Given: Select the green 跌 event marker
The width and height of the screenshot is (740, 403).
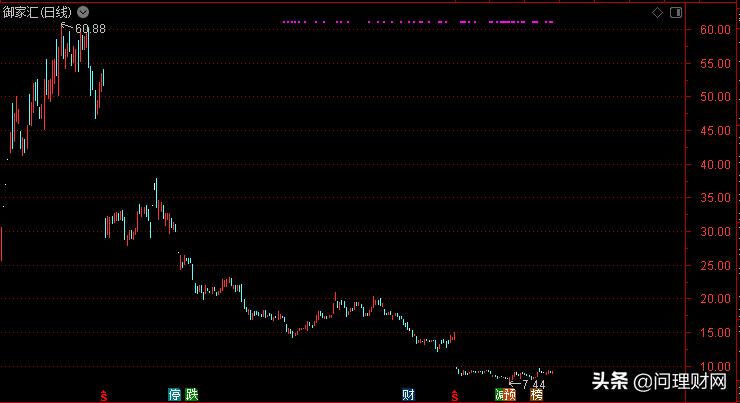Looking at the screenshot, I should [191, 394].
